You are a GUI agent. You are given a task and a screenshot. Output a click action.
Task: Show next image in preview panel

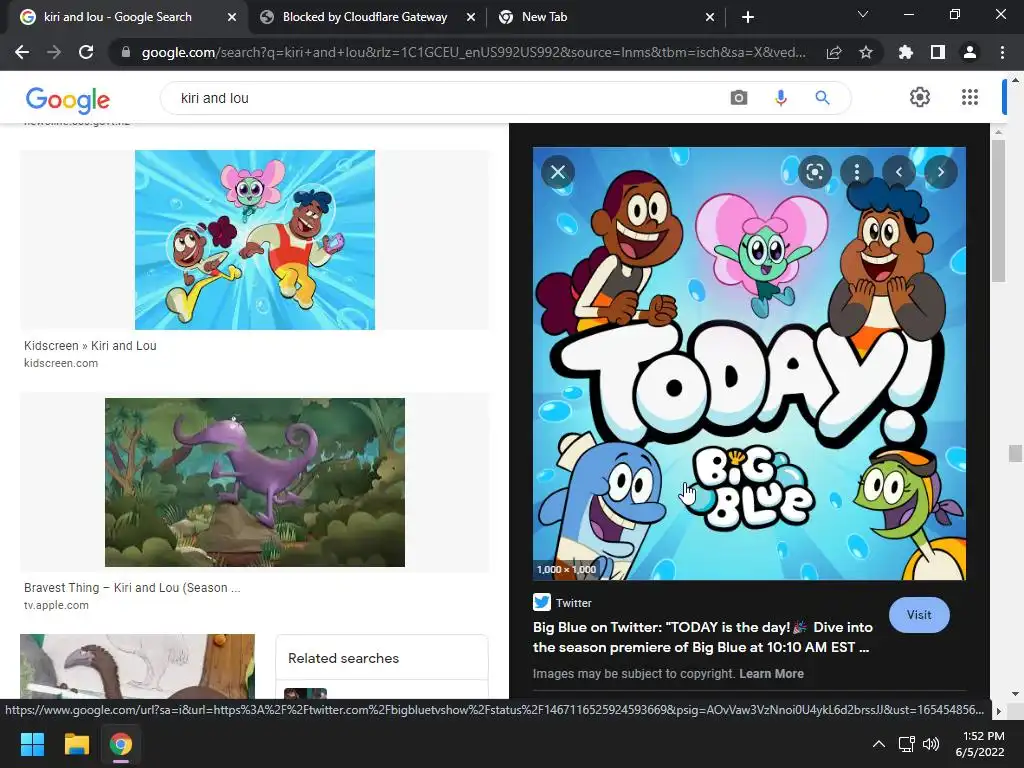point(940,172)
